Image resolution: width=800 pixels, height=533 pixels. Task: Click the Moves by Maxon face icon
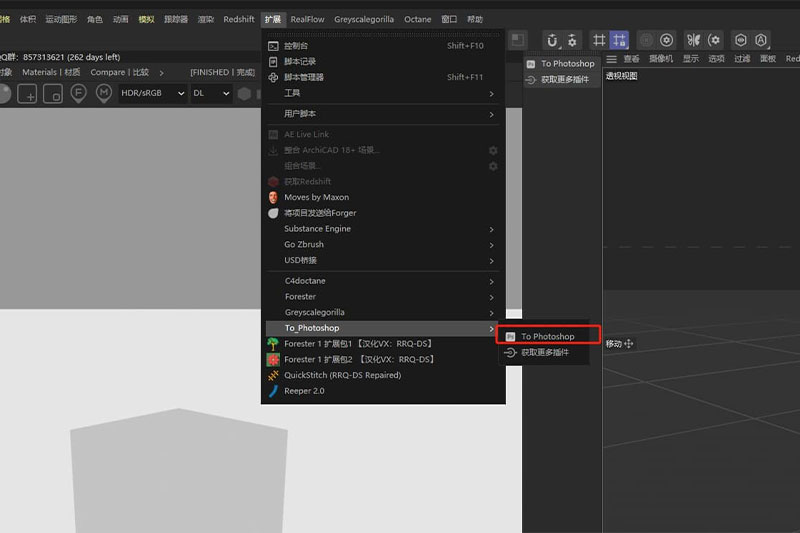[x=273, y=197]
